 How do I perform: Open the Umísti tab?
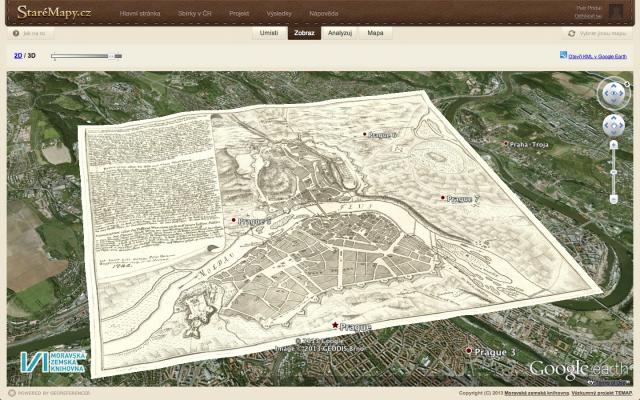[x=268, y=33]
